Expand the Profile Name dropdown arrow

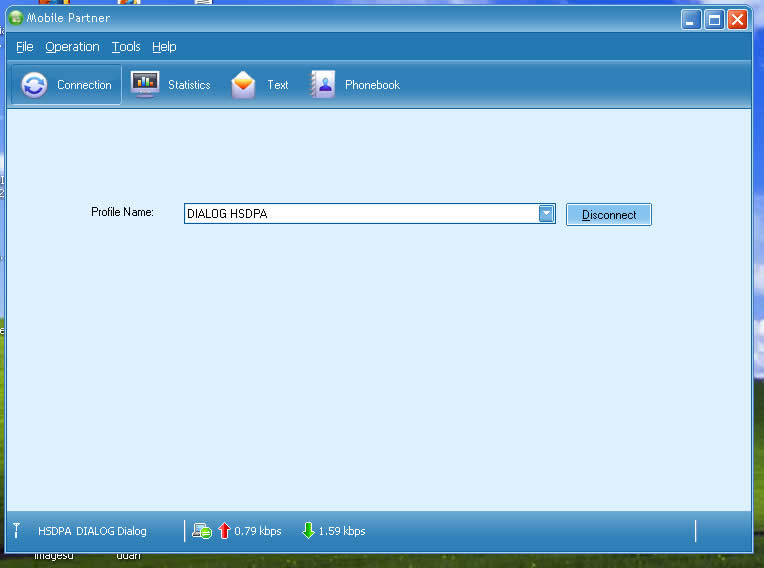tap(546, 213)
